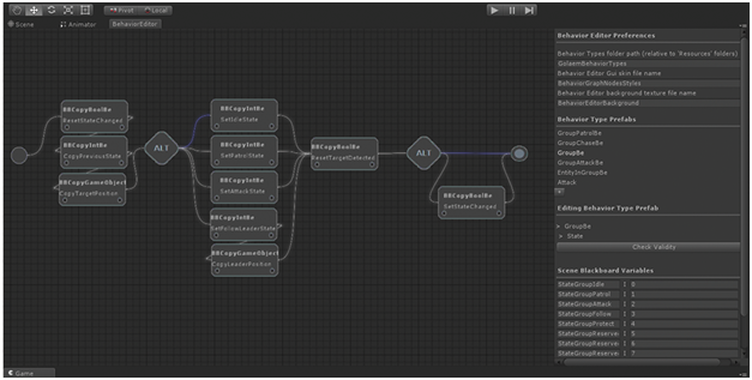
Task: Click StateGroupPatrol value field showing 1
Action: point(683,294)
